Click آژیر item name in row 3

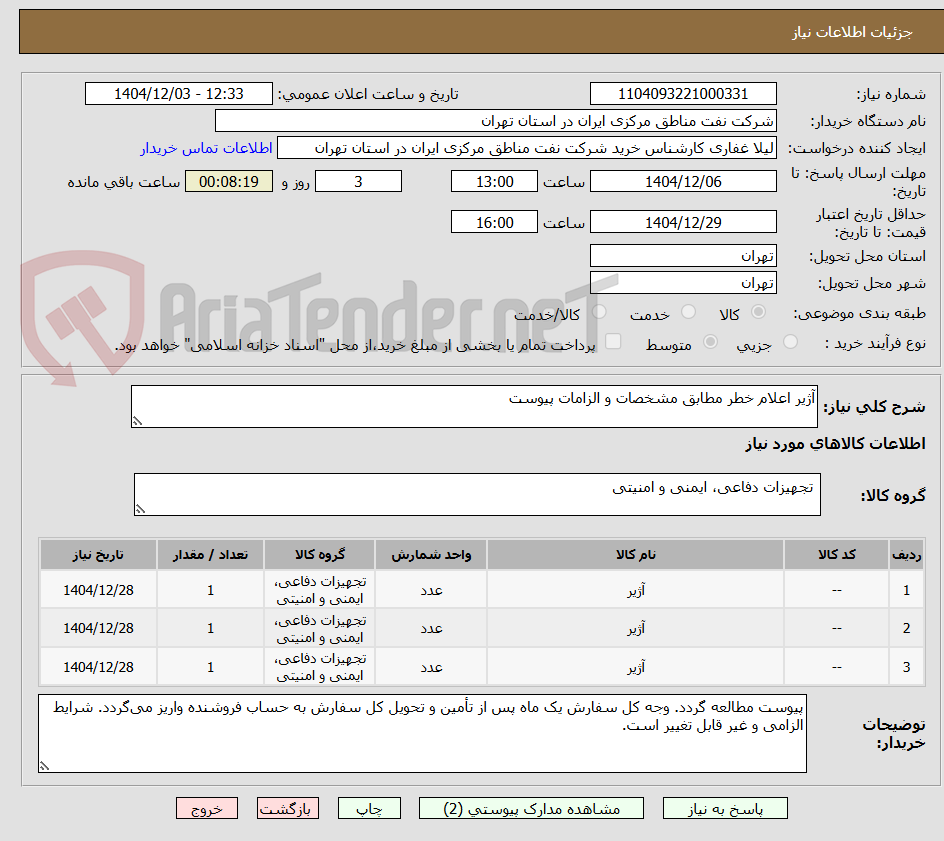point(636,667)
